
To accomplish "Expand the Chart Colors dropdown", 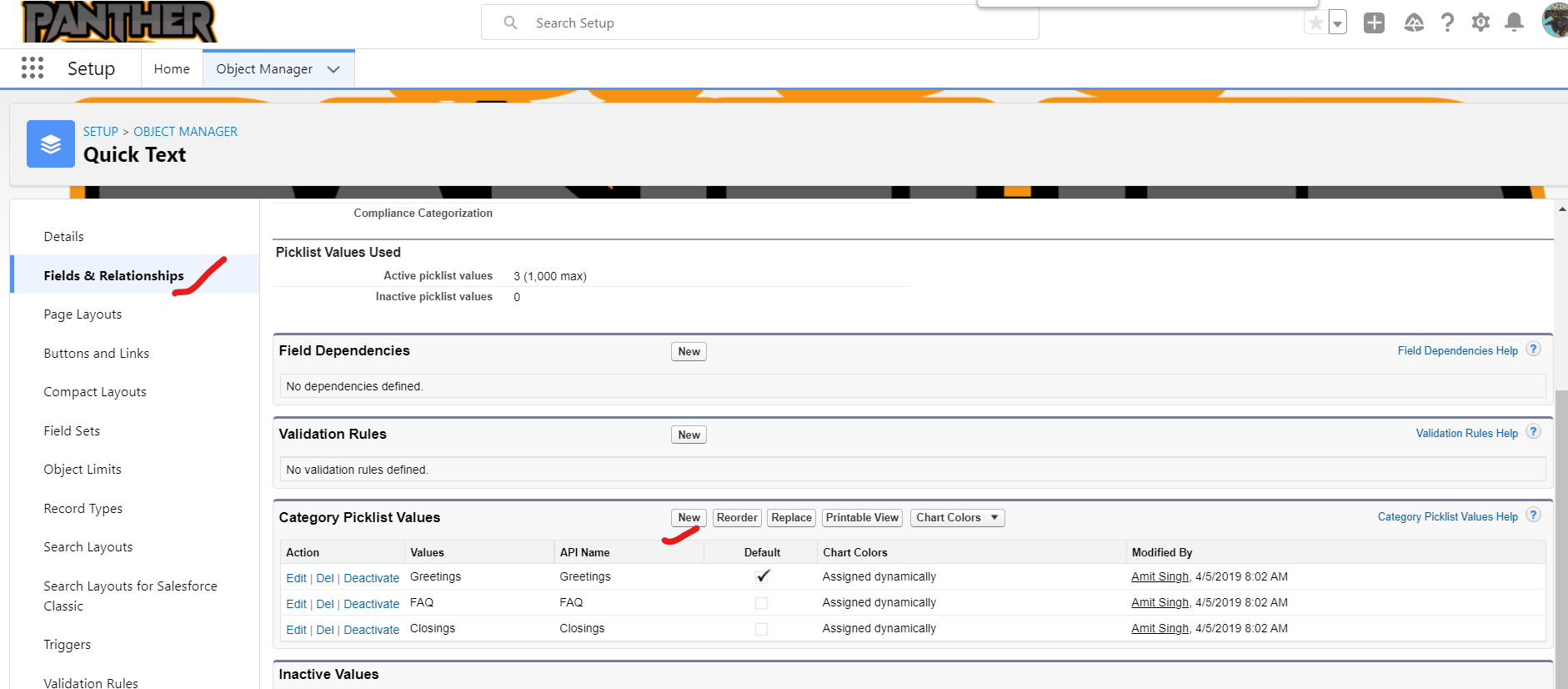I will point(957,518).
